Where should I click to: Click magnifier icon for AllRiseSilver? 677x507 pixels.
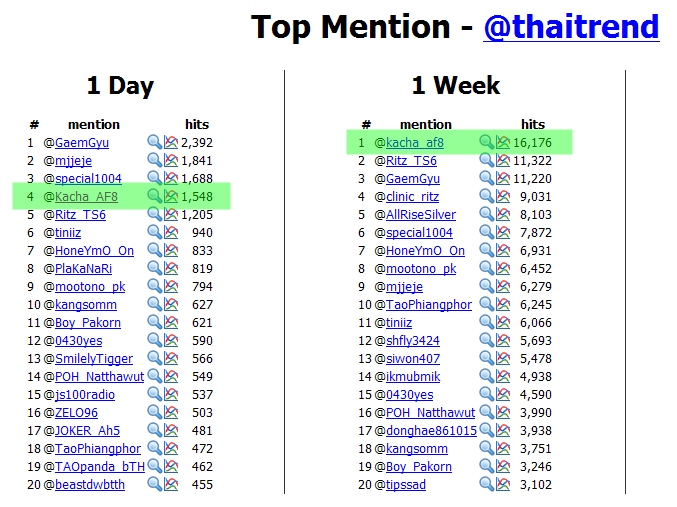[486, 214]
